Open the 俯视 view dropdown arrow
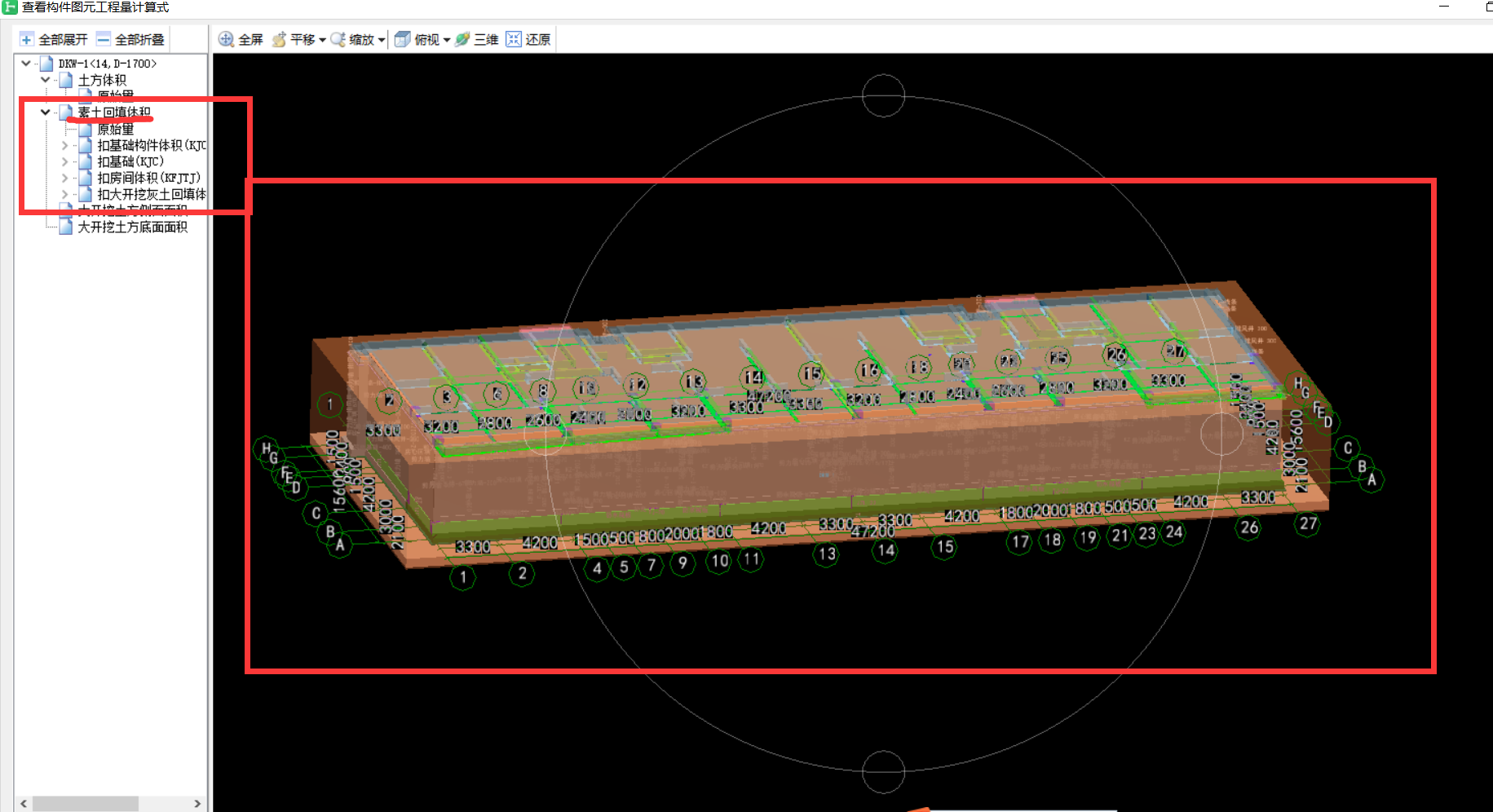 click(x=446, y=40)
